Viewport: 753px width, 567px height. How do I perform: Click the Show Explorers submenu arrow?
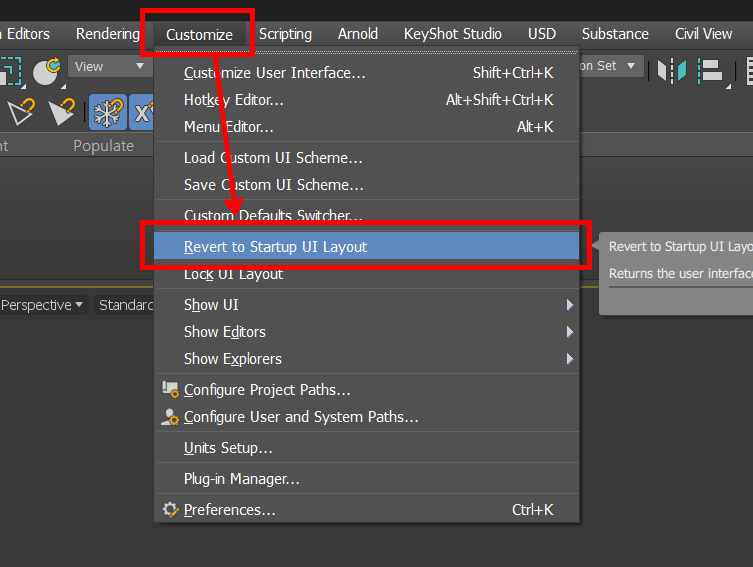point(570,359)
